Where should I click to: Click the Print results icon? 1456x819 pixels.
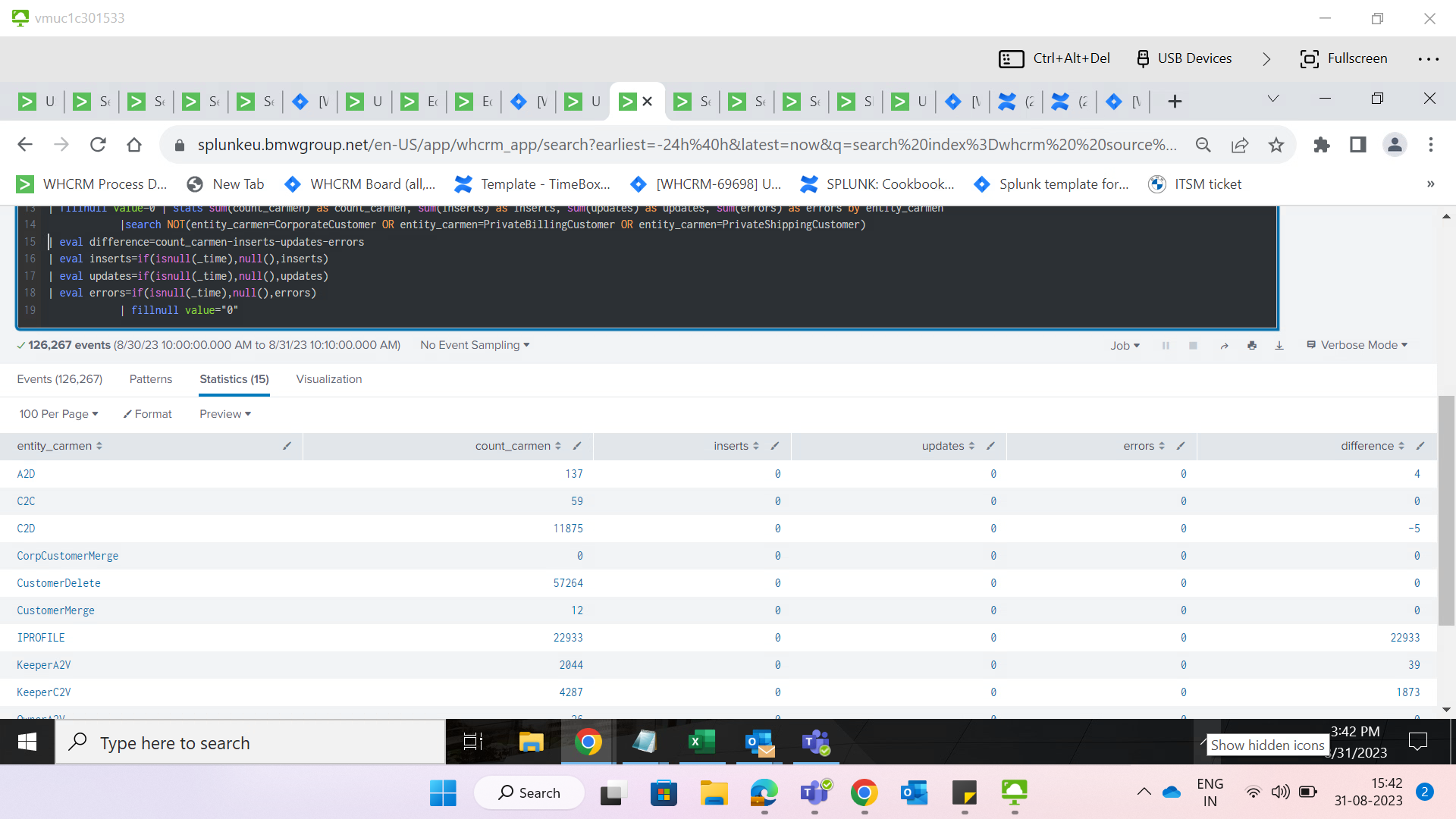1251,346
